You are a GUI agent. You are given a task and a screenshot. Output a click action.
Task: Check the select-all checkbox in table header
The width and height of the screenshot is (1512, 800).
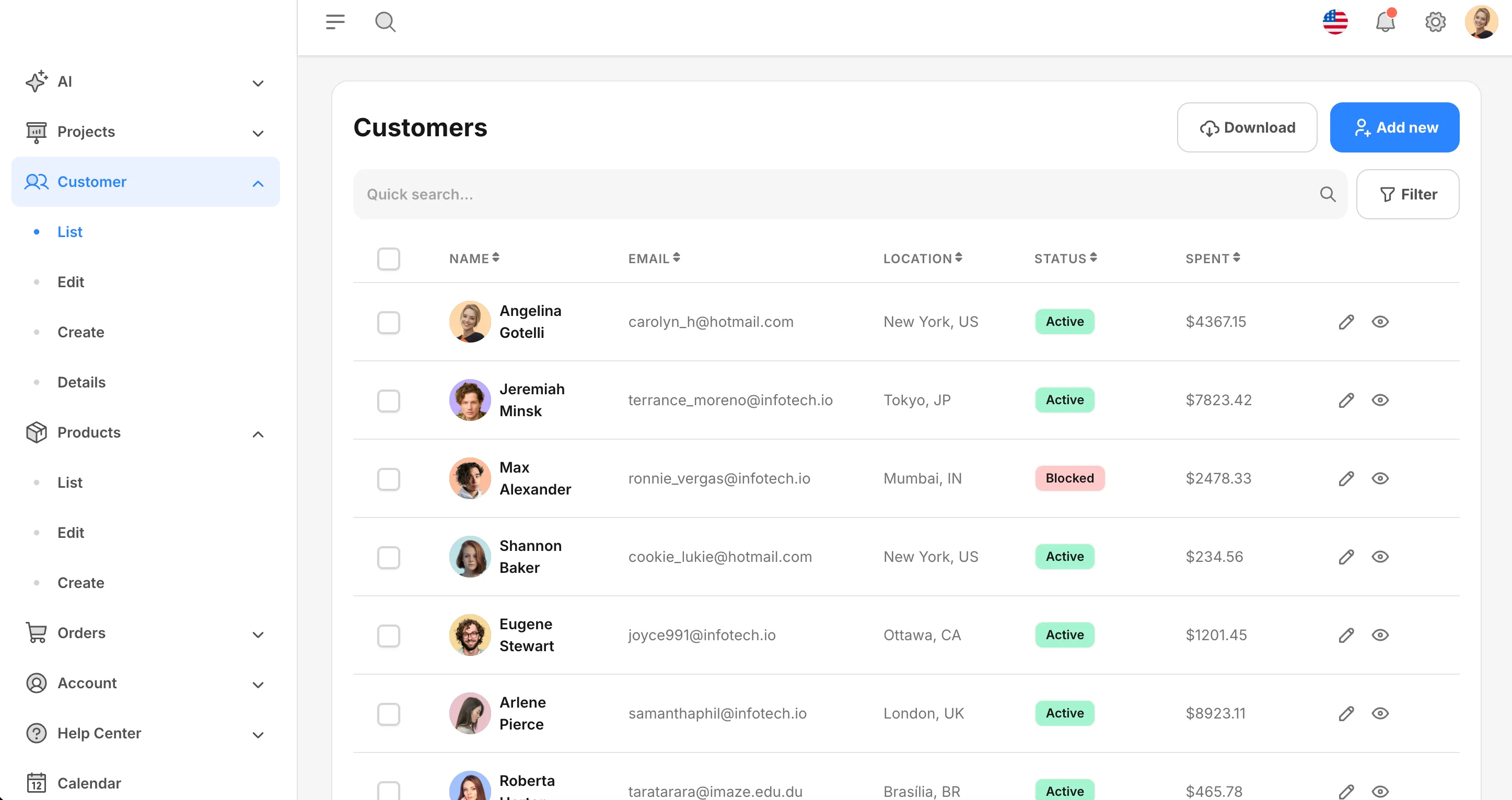pyautogui.click(x=388, y=258)
